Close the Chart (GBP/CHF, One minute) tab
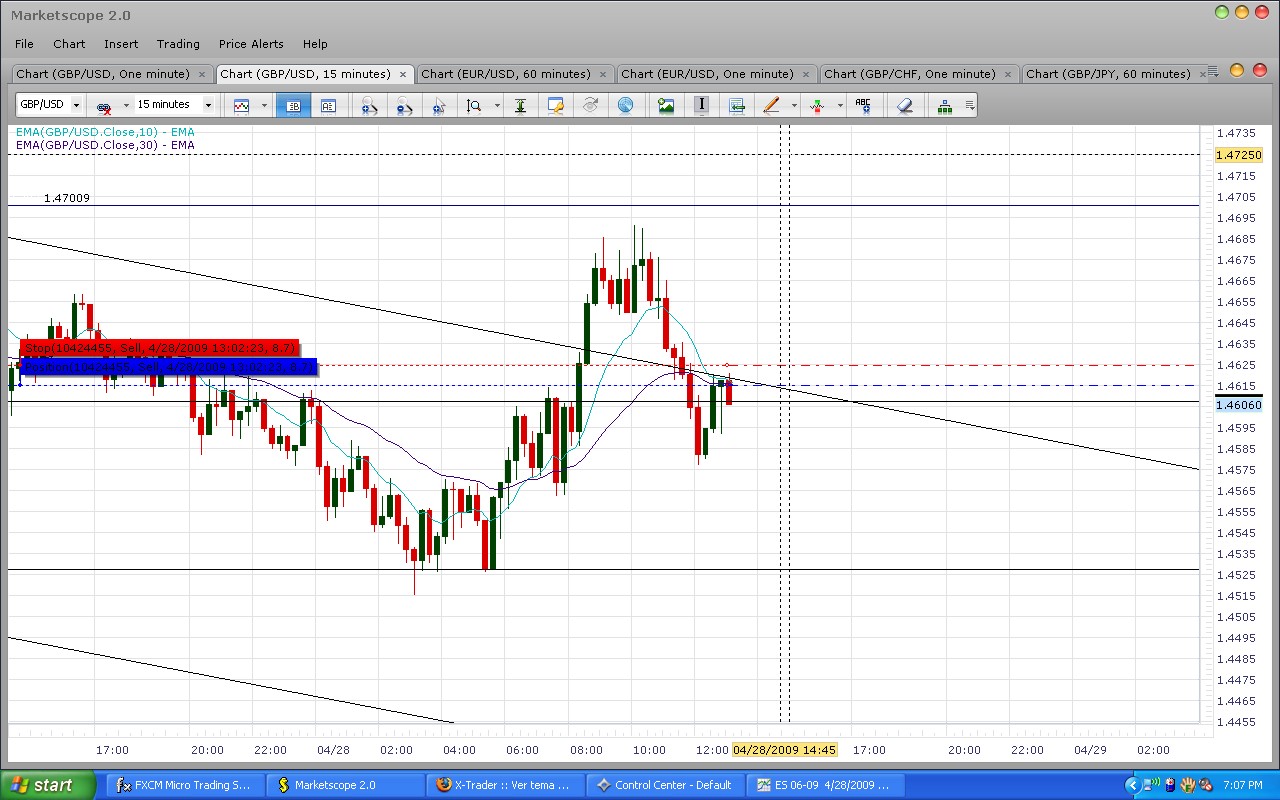This screenshot has width=1280, height=800. (x=1009, y=74)
